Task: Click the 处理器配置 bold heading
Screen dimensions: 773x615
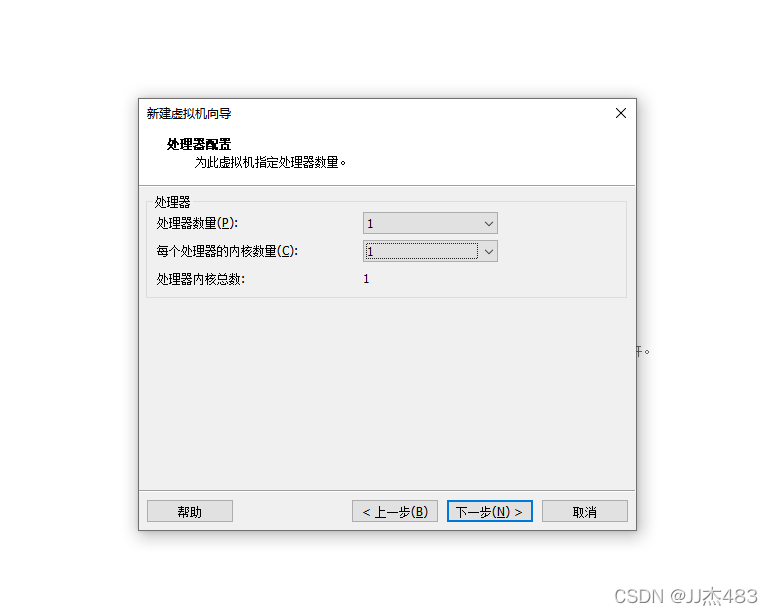Action: pos(199,144)
